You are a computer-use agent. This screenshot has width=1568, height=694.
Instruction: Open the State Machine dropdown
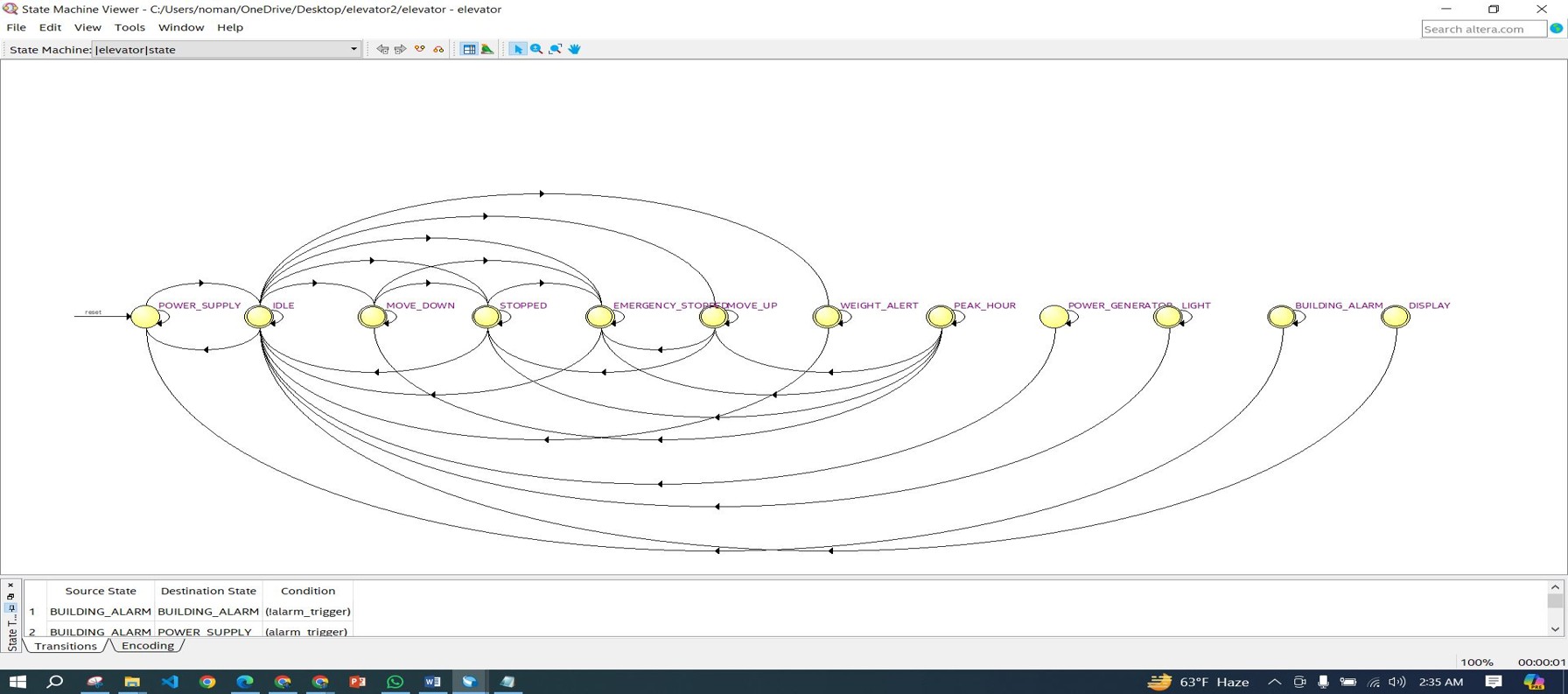coord(353,49)
